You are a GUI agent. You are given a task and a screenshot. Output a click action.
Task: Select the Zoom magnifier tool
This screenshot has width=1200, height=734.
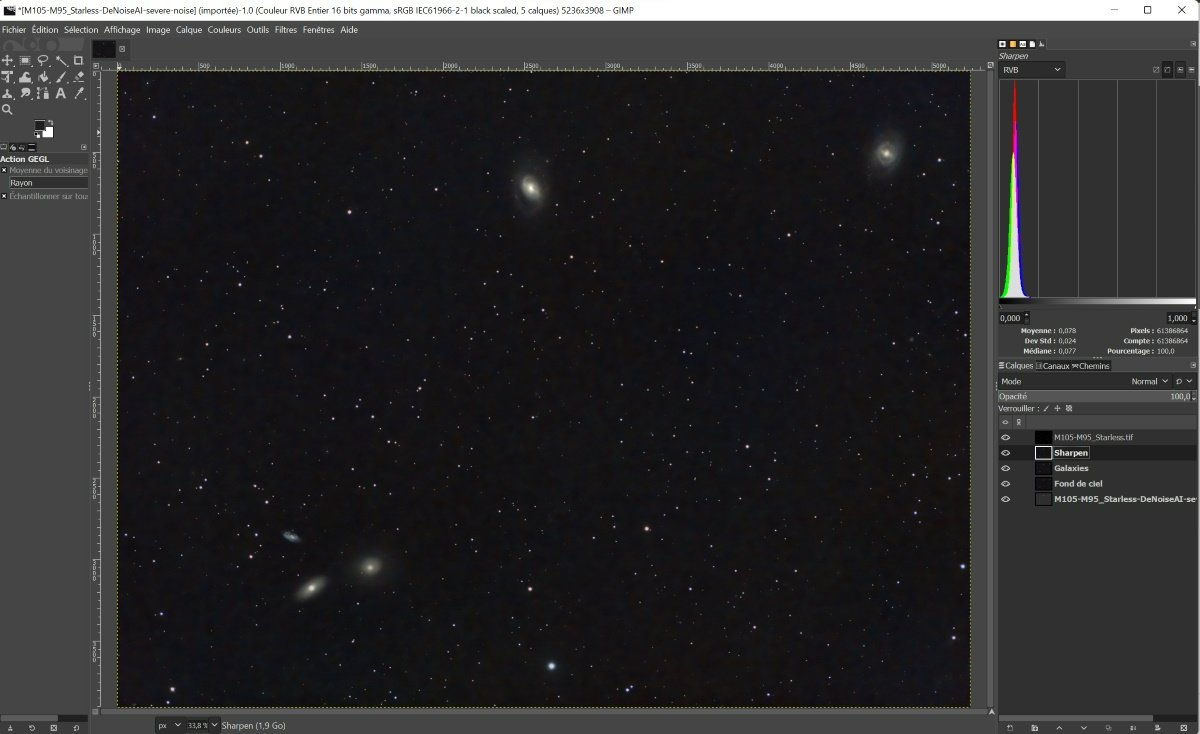(7, 109)
